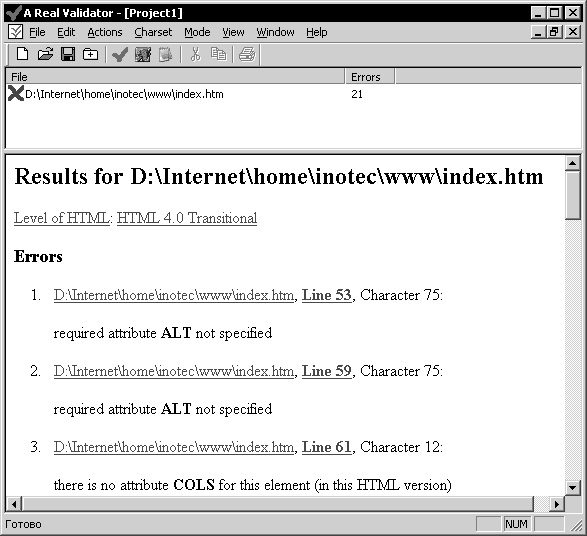Open the Line 61 link
Image resolution: width=587 pixels, height=536 pixels.
[326, 447]
